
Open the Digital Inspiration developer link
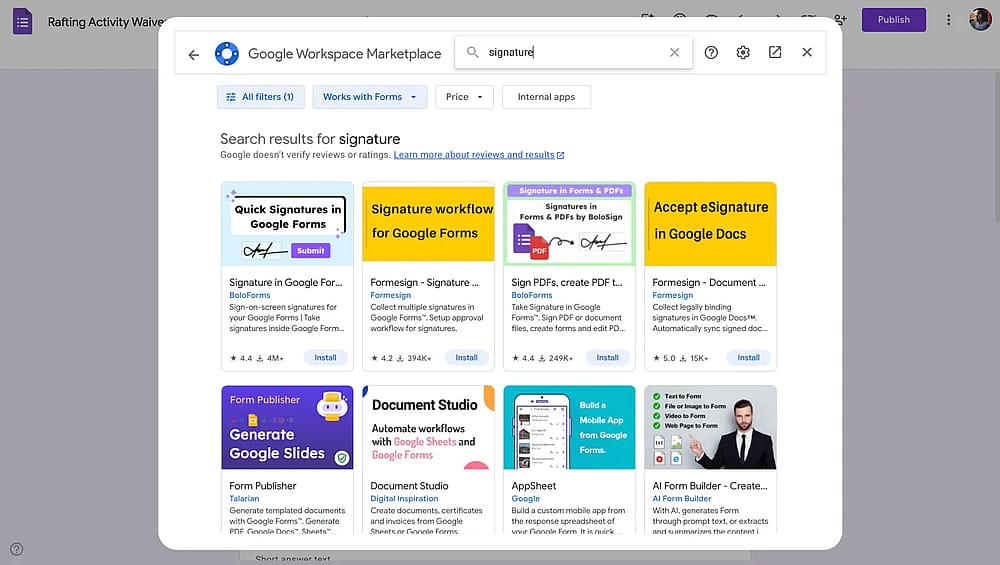pos(404,499)
